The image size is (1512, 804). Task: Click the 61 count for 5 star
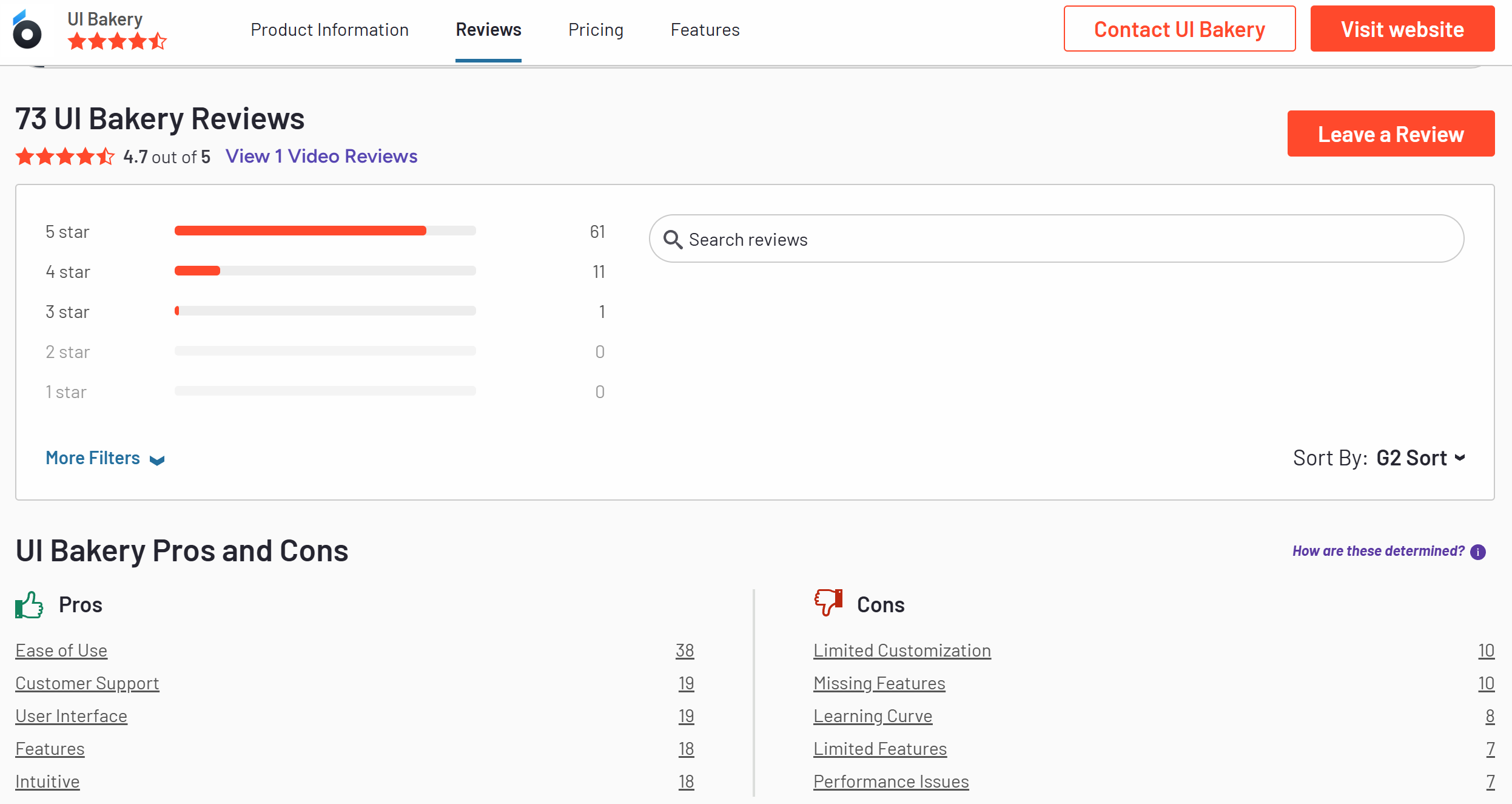(x=597, y=232)
